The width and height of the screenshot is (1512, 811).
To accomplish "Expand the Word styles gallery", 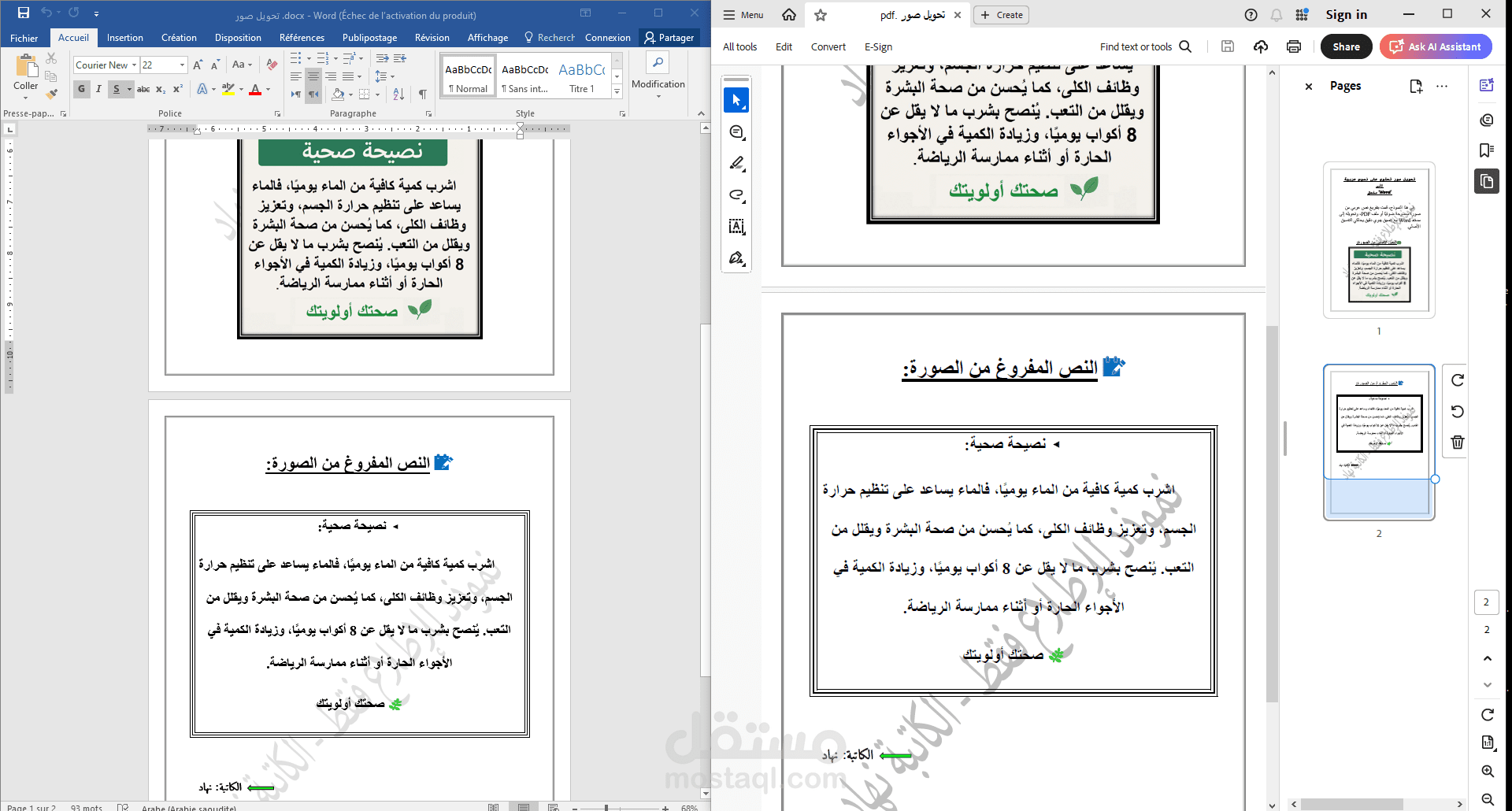I will 617,93.
